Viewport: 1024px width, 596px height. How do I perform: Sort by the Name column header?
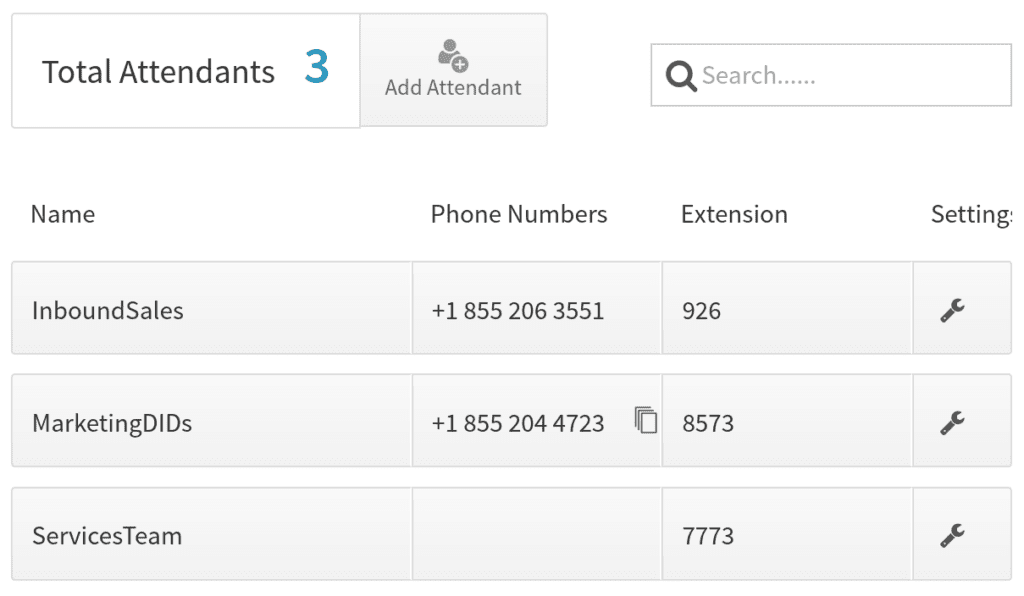click(63, 214)
